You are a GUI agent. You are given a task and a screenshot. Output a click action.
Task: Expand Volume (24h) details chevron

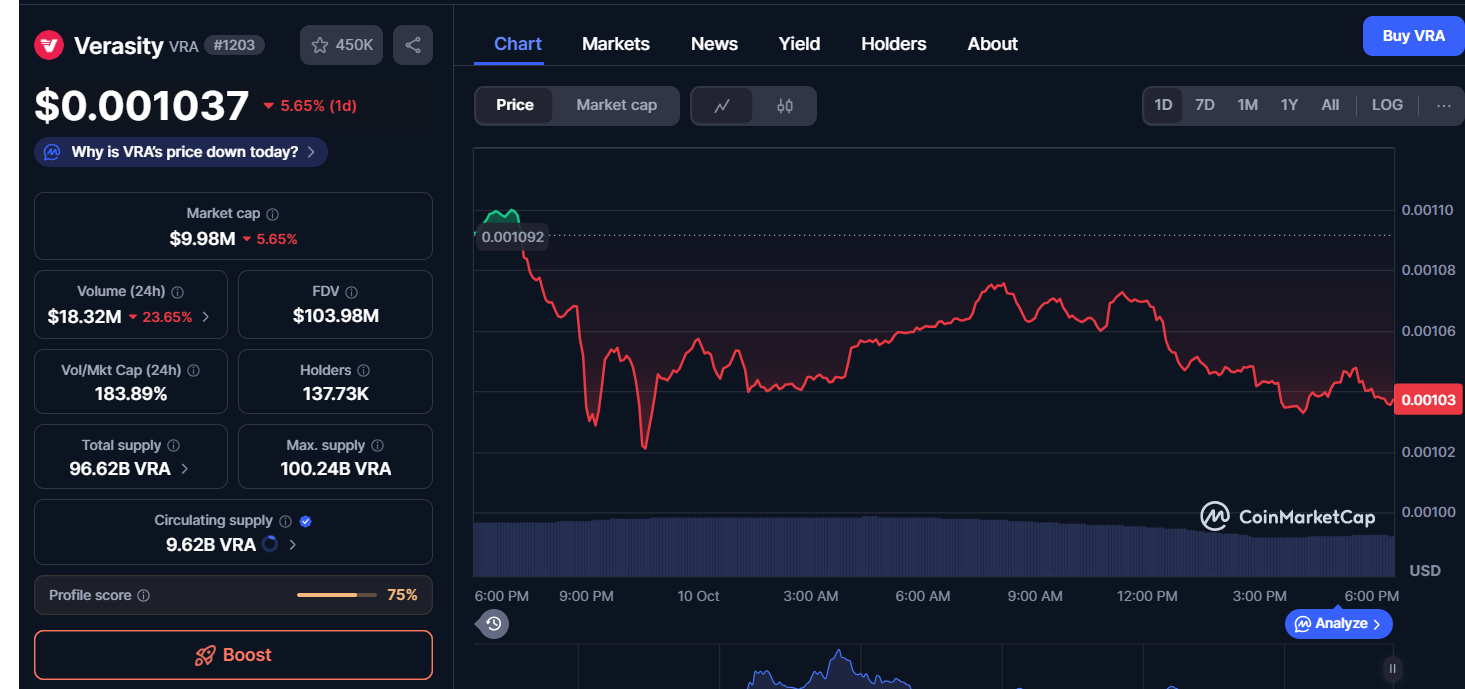(206, 317)
